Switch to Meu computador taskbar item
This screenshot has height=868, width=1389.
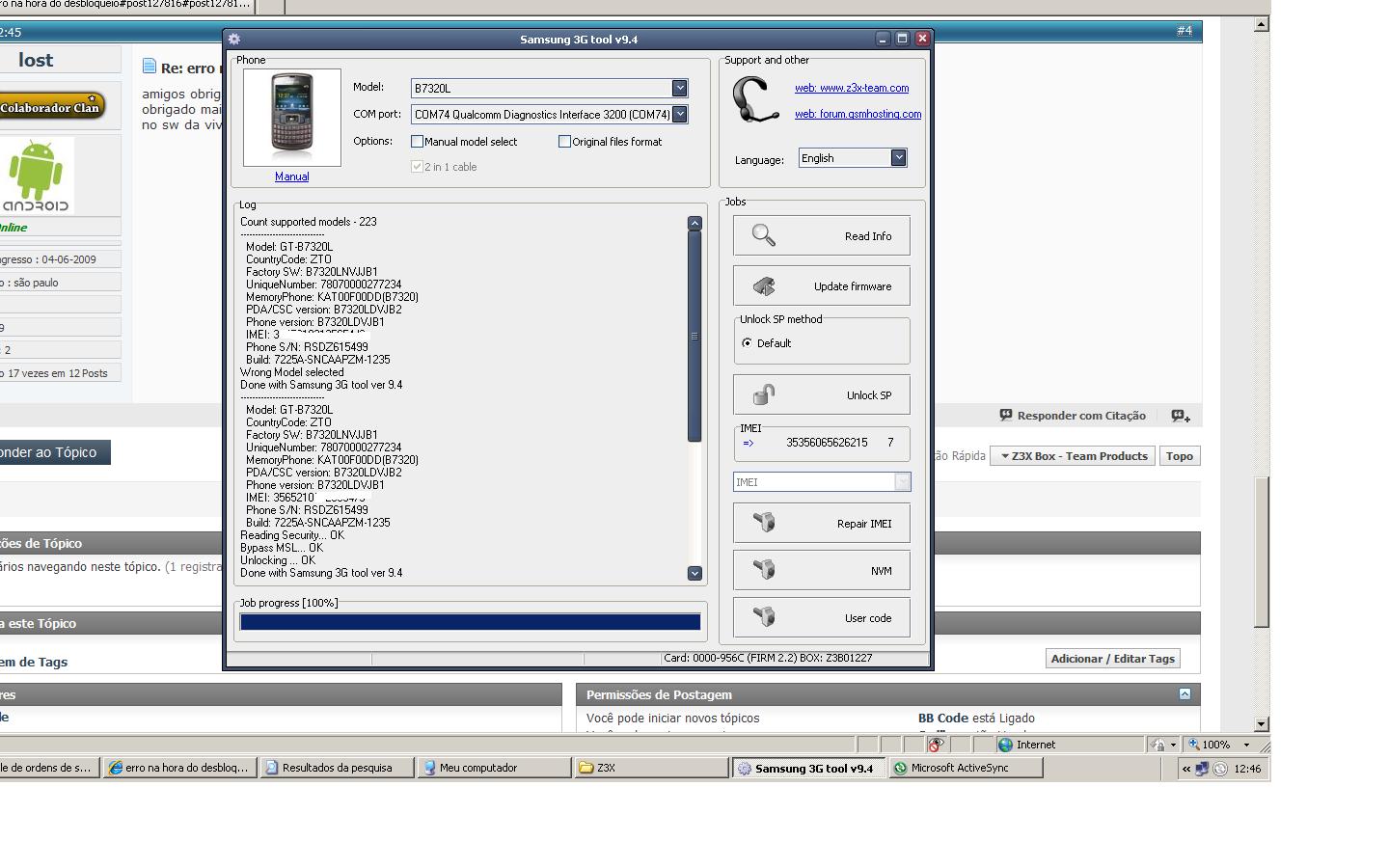(x=496, y=768)
